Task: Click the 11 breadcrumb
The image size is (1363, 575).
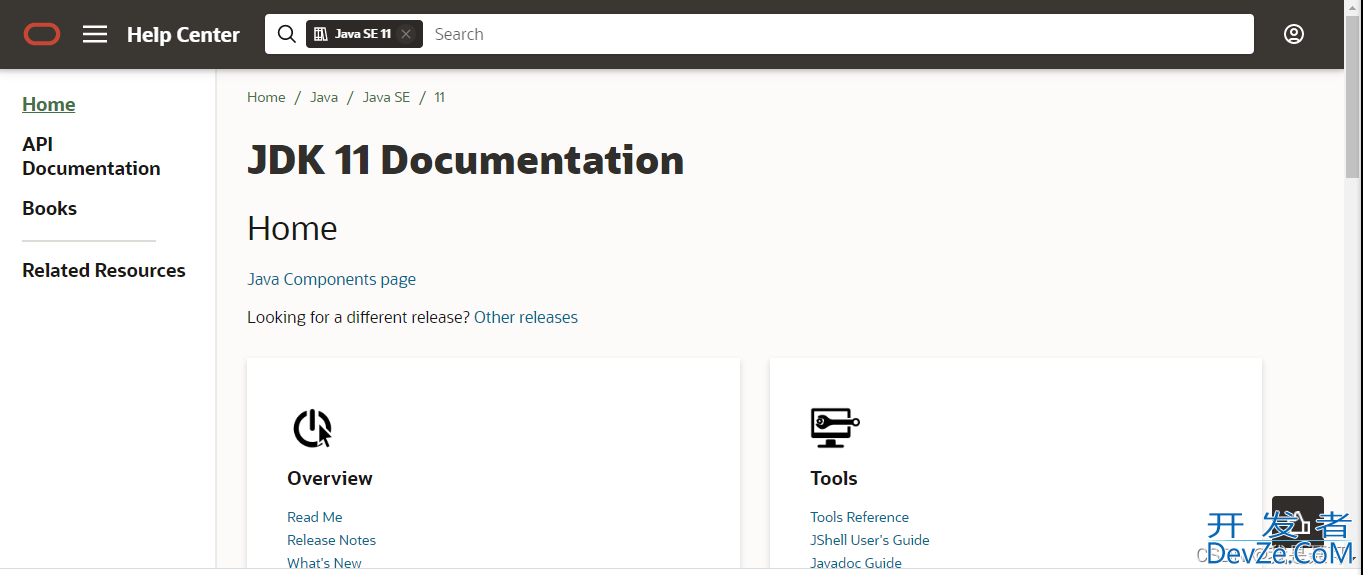Action: coord(439,97)
